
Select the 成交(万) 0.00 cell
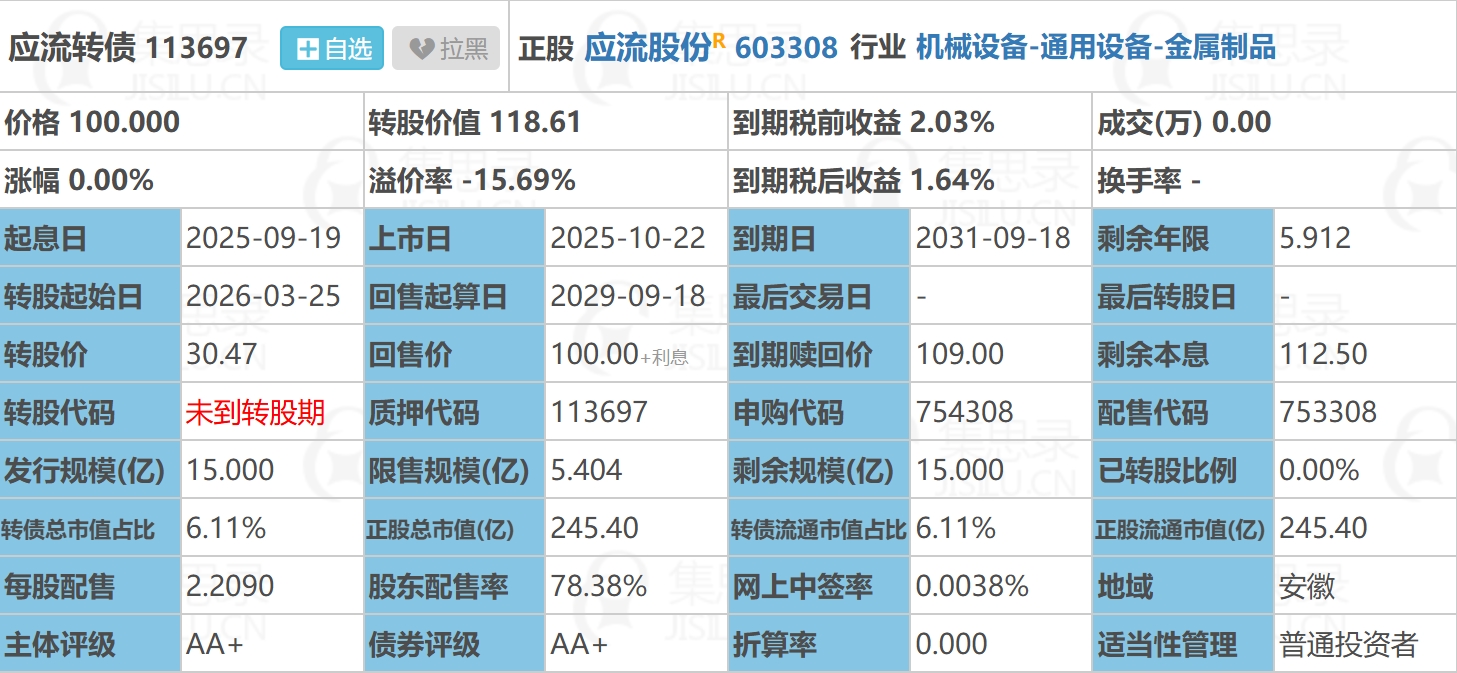coord(1275,123)
